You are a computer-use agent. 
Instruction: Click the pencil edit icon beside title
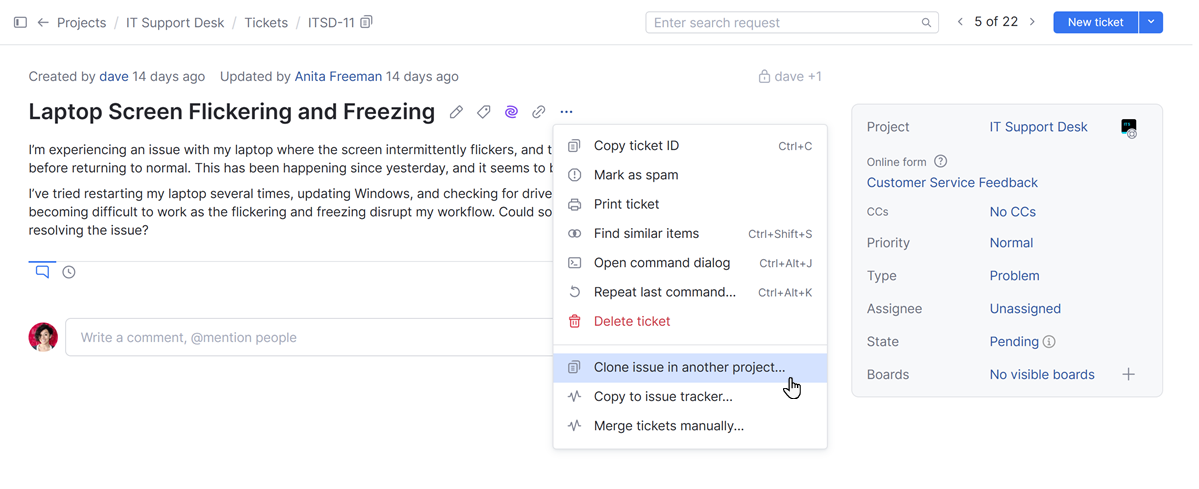[x=456, y=112]
